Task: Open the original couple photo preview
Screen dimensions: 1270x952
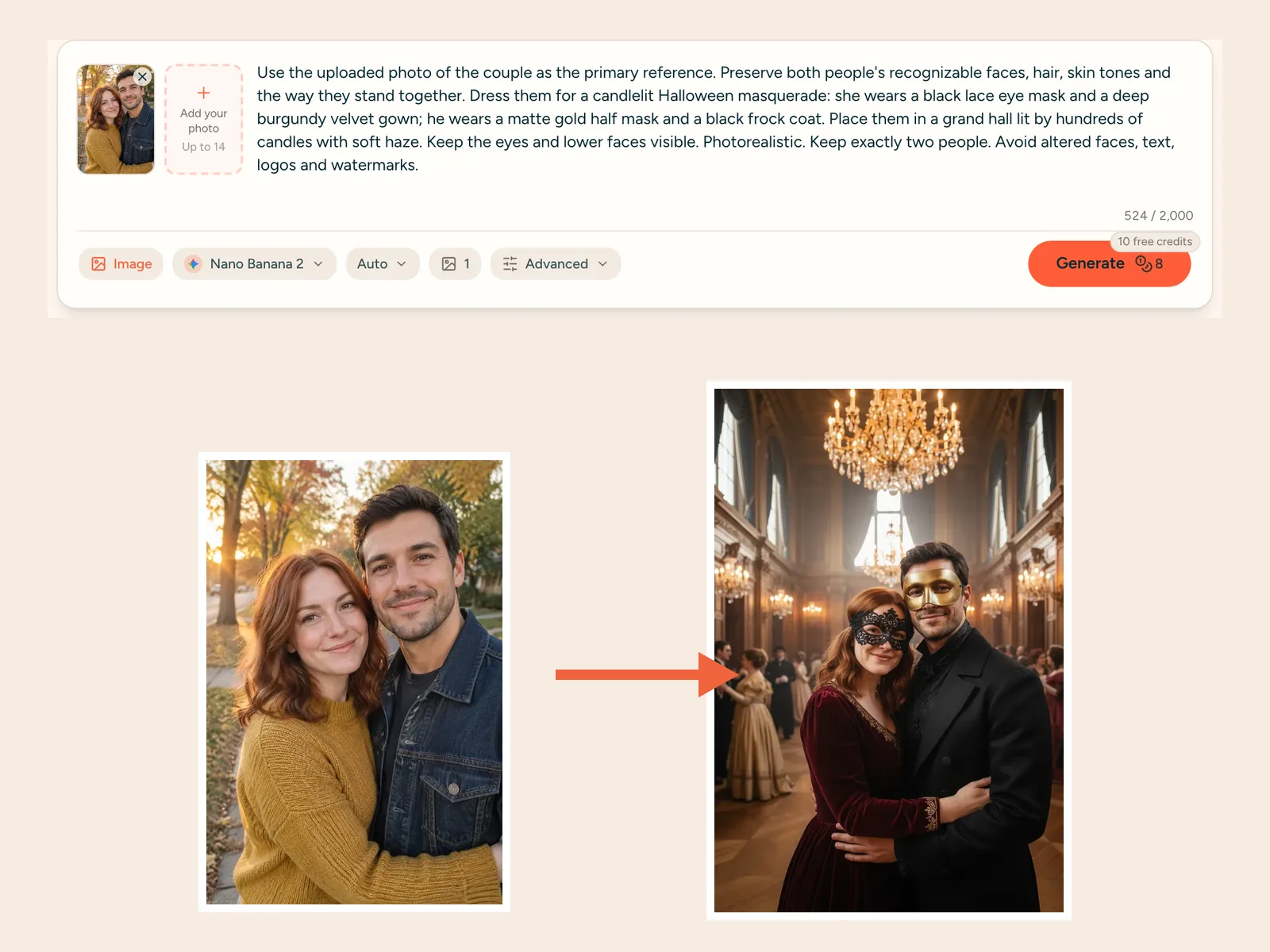Action: (354, 682)
